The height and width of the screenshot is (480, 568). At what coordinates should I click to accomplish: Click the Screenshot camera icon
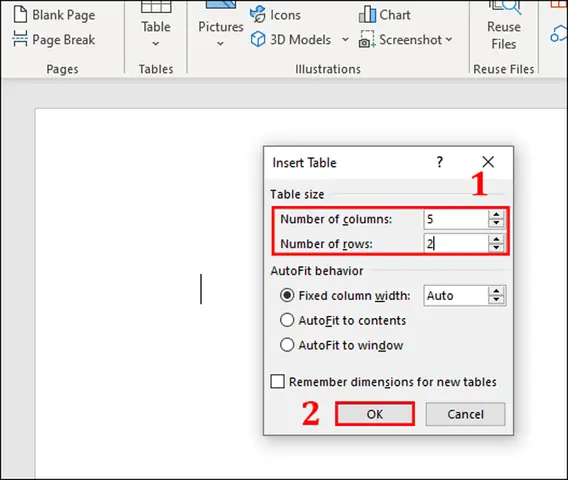click(367, 39)
